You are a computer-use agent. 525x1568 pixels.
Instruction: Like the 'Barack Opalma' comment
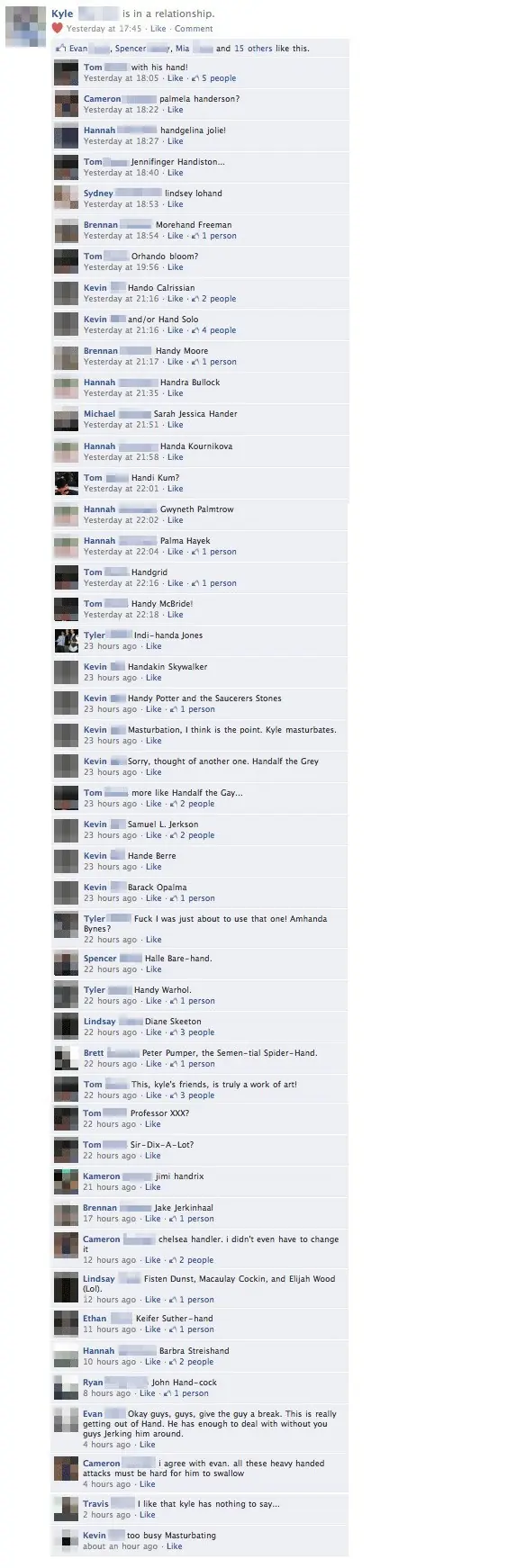click(154, 898)
